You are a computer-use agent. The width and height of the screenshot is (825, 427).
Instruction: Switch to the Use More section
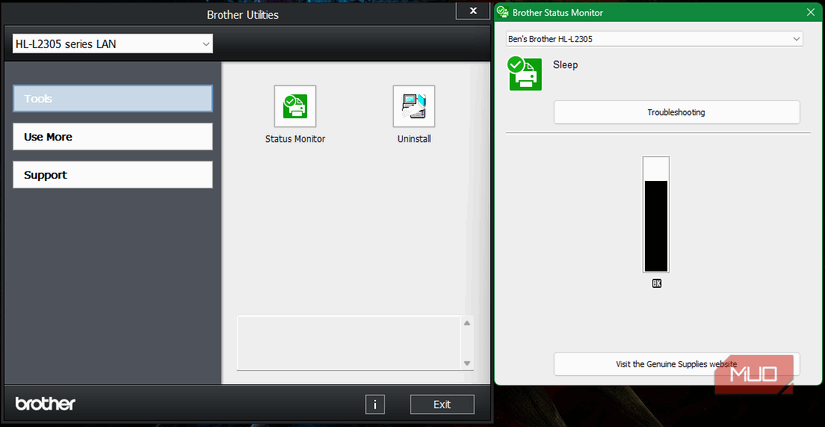pos(113,137)
